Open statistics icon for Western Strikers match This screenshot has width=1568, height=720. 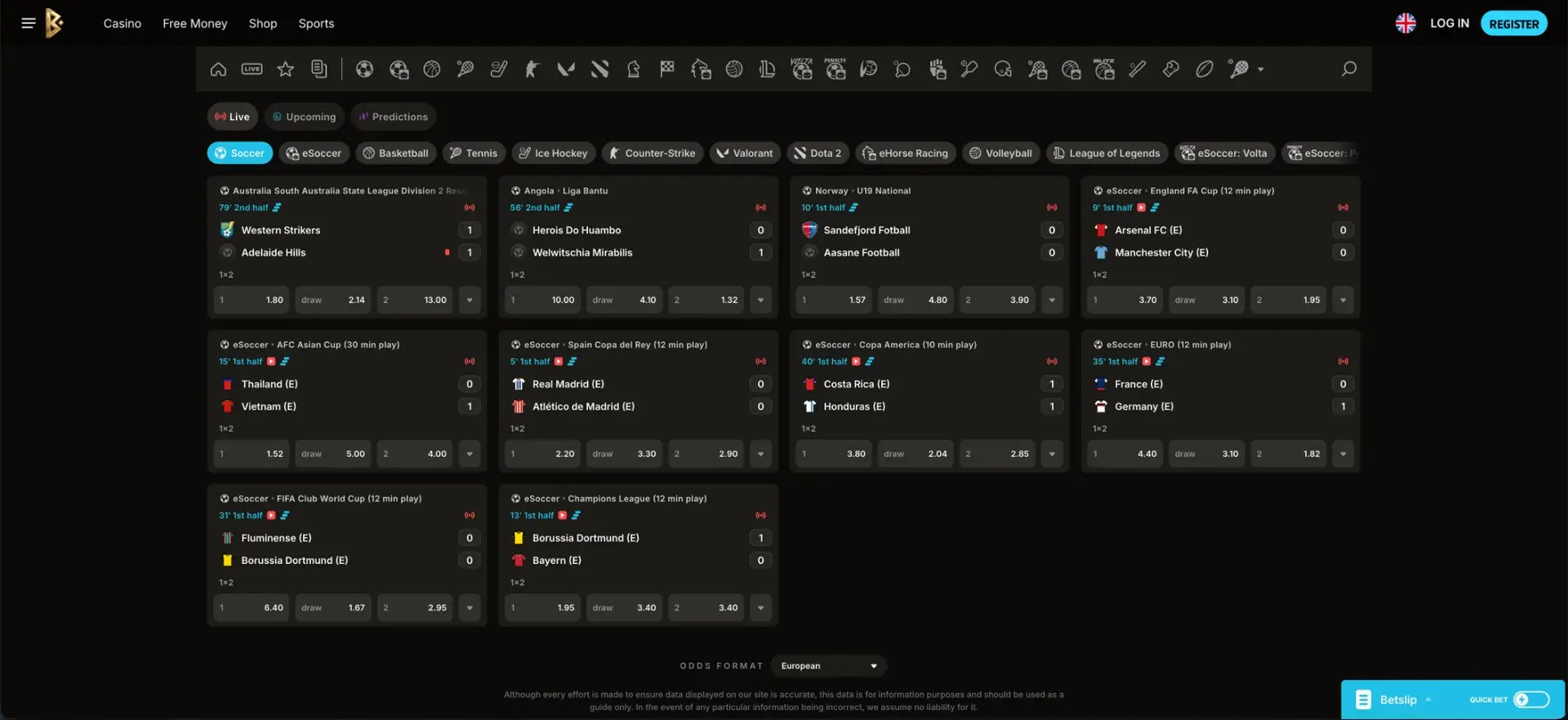[277, 207]
